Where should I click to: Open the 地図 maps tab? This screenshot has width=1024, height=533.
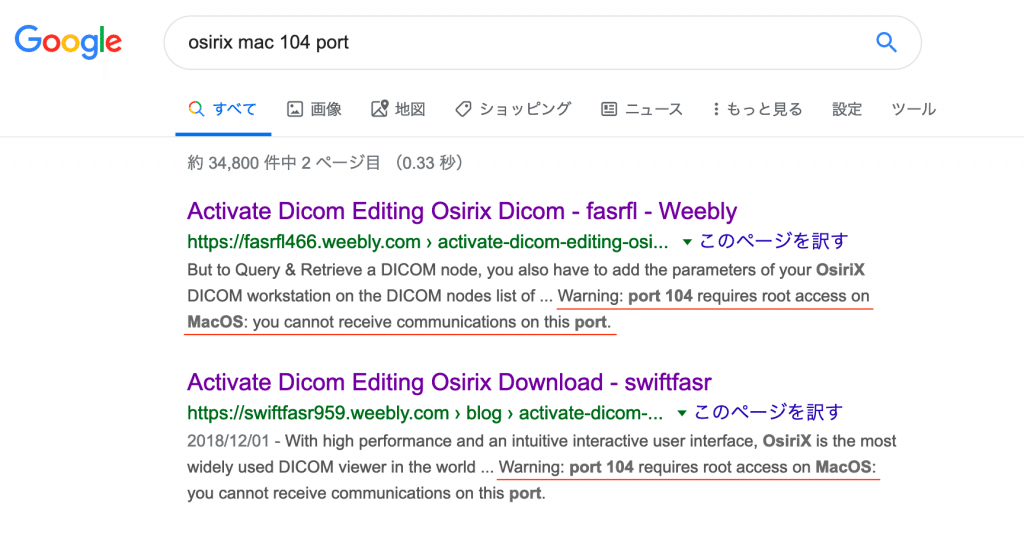398,109
